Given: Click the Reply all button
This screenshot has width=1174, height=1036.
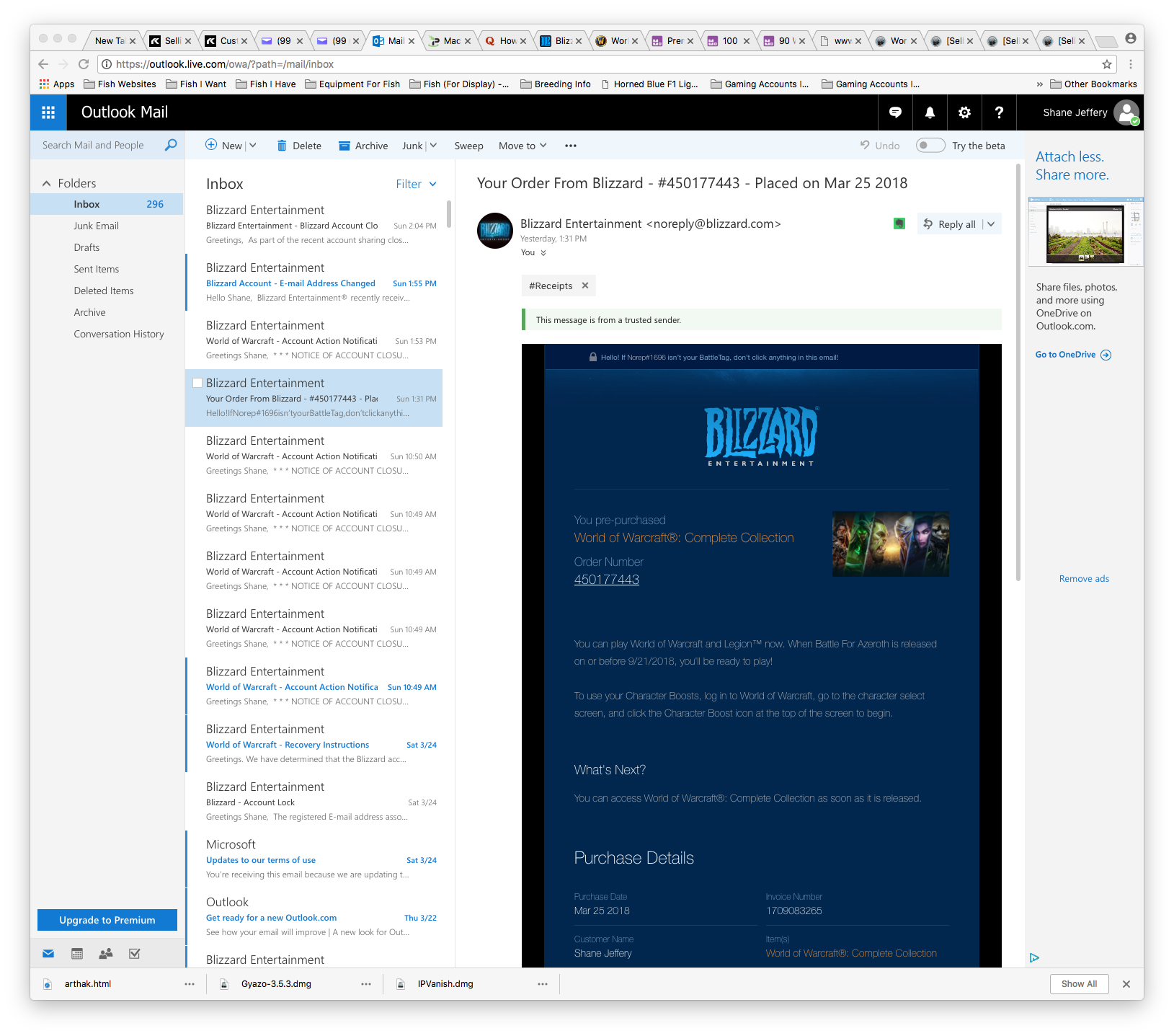Looking at the screenshot, I should pos(950,224).
